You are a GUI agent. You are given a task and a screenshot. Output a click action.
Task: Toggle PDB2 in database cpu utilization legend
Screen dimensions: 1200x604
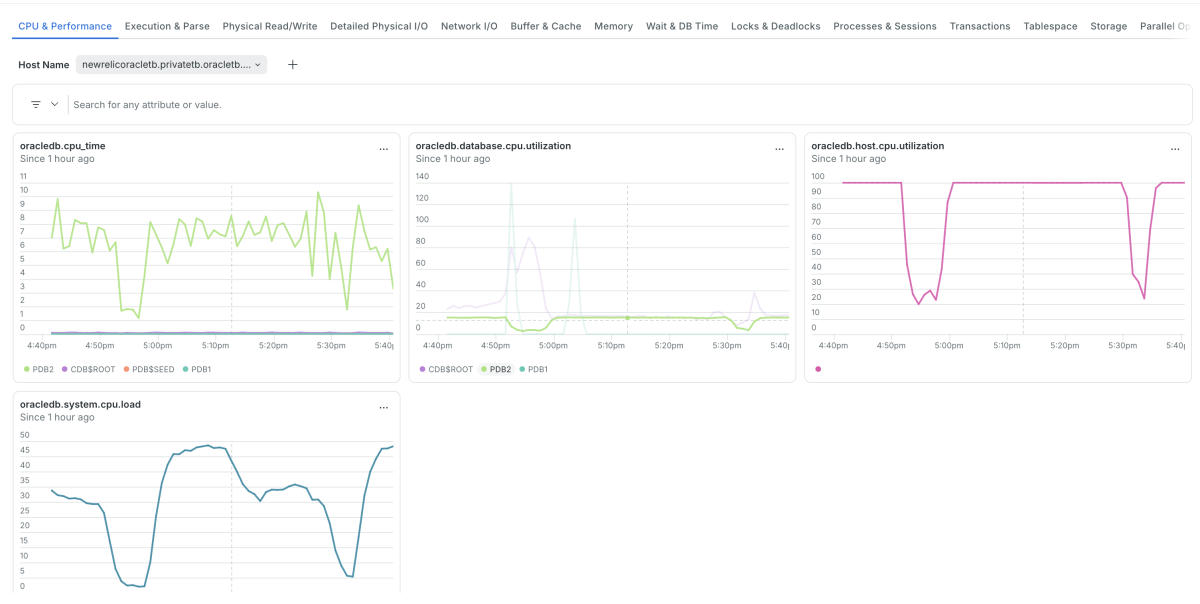point(496,369)
